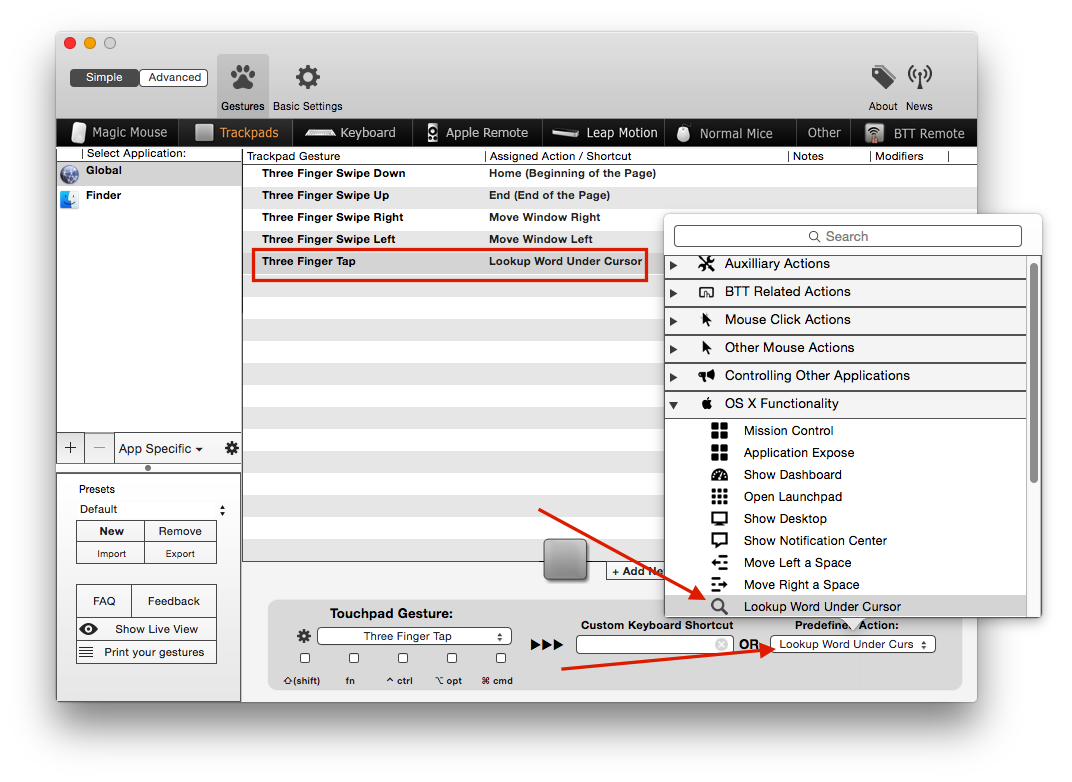This screenshot has width=1072, height=782.
Task: Click the Auxilliary Actions tools icon
Action: (706, 264)
